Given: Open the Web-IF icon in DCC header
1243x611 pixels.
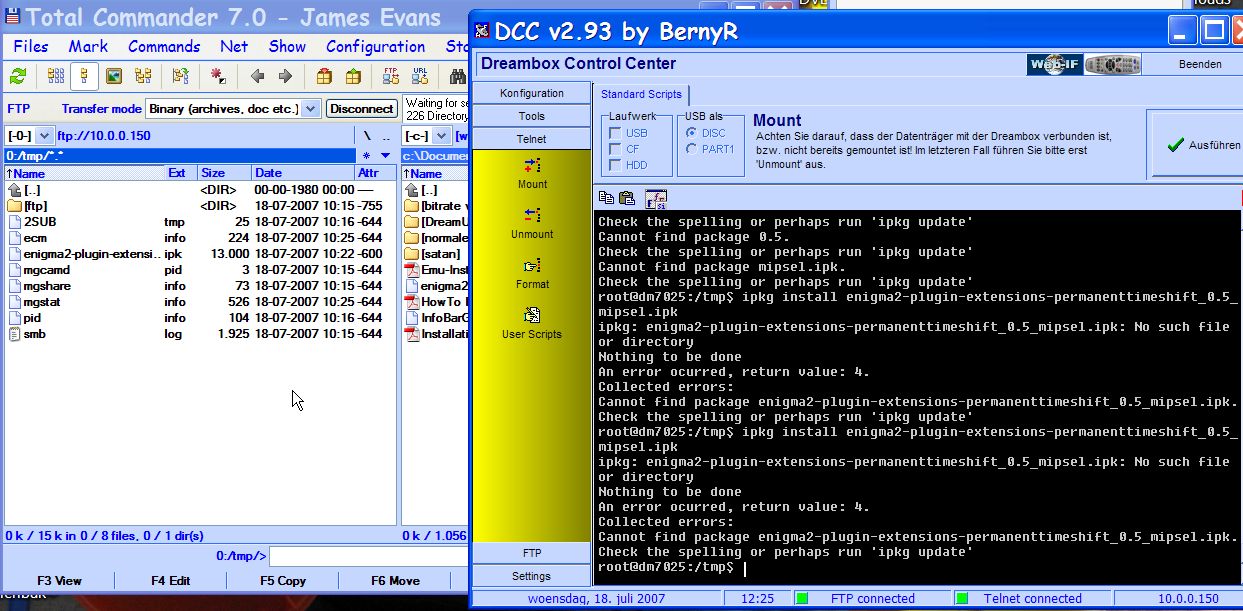Looking at the screenshot, I should [x=1055, y=64].
